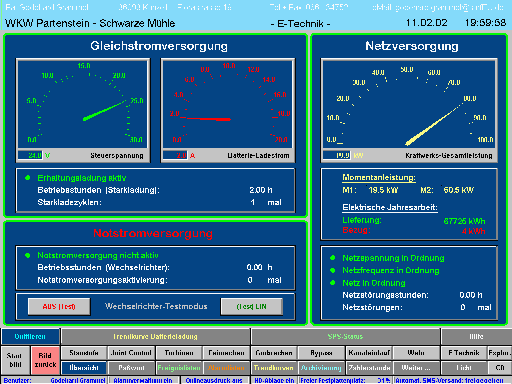Open the Joint Control screen
512x384 pixels.
tap(131, 353)
